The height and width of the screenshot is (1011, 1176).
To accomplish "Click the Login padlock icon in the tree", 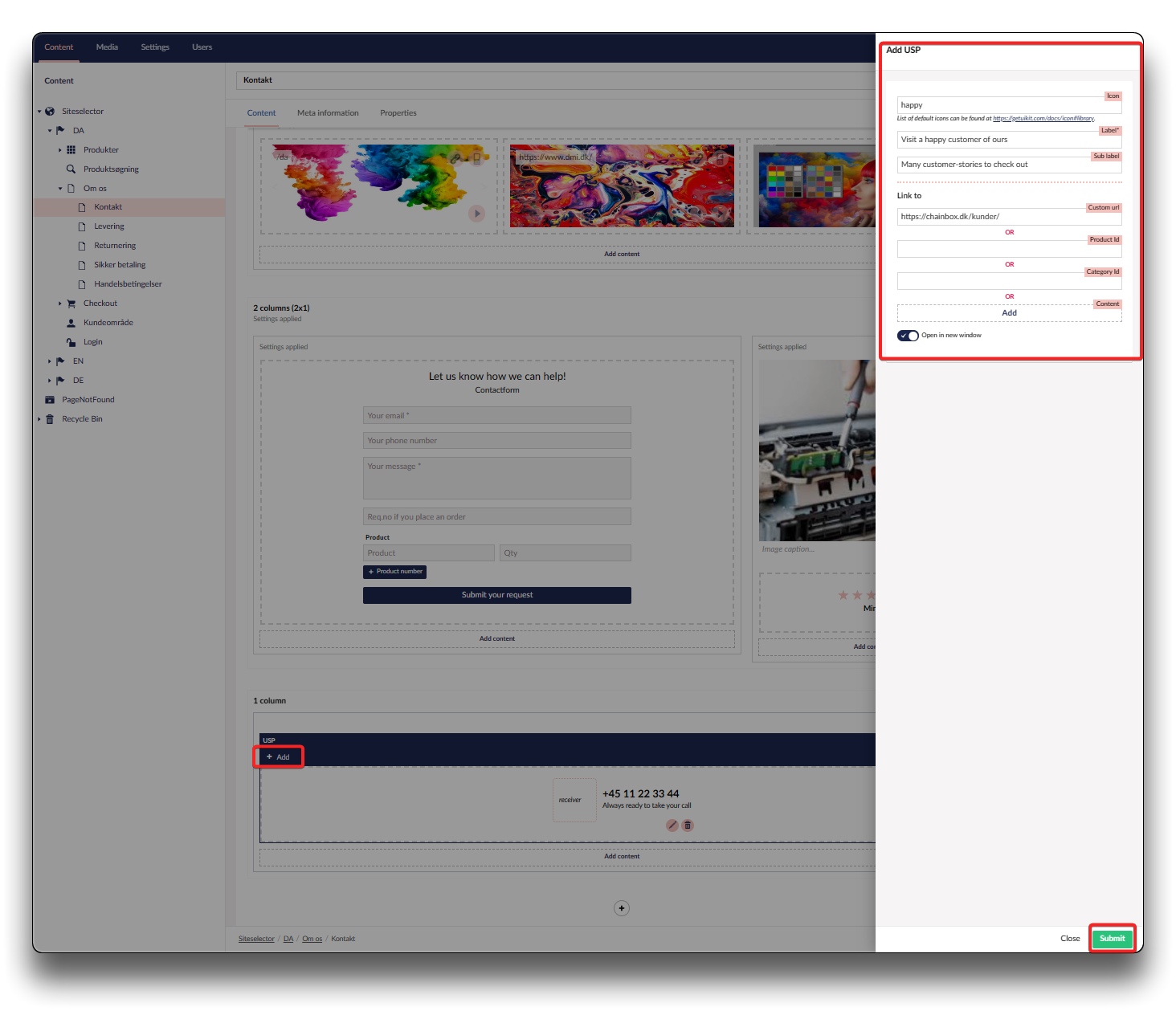I will 71,342.
